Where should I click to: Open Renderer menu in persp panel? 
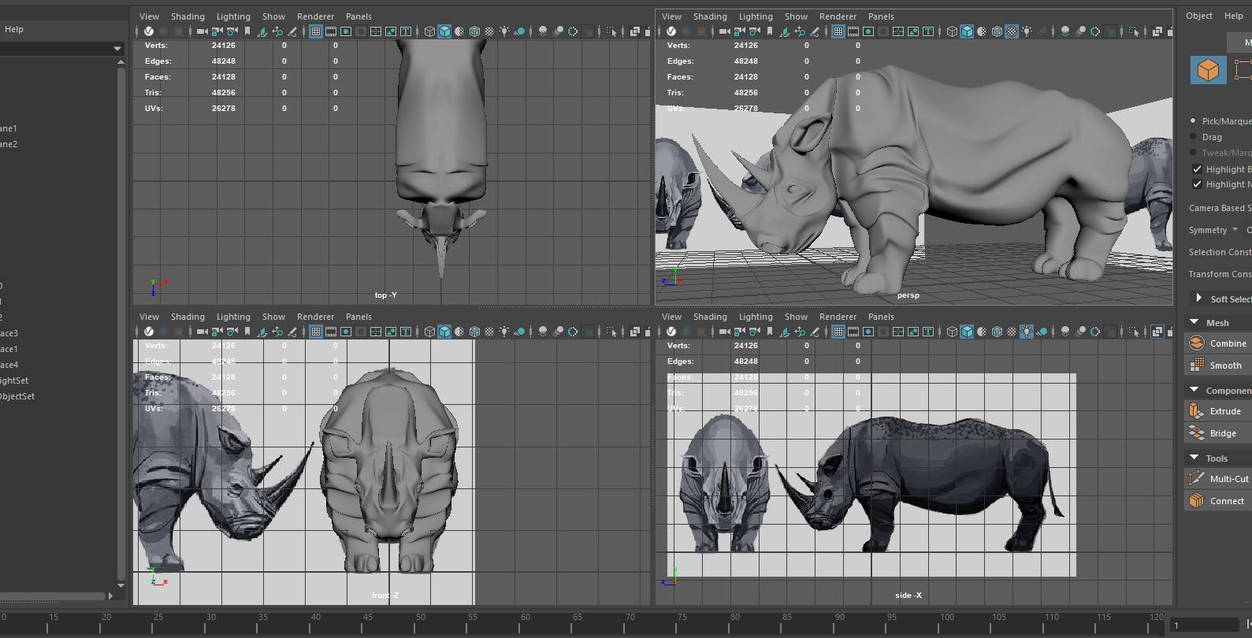[837, 16]
